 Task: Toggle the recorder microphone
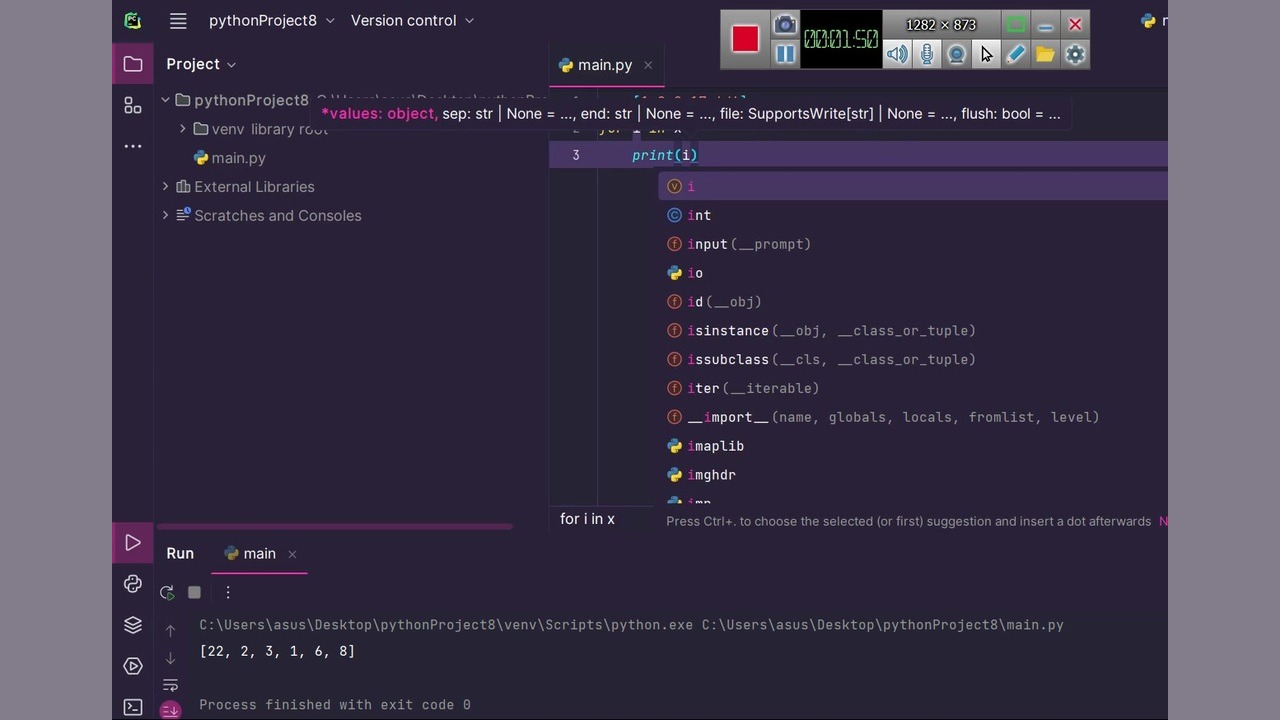927,54
